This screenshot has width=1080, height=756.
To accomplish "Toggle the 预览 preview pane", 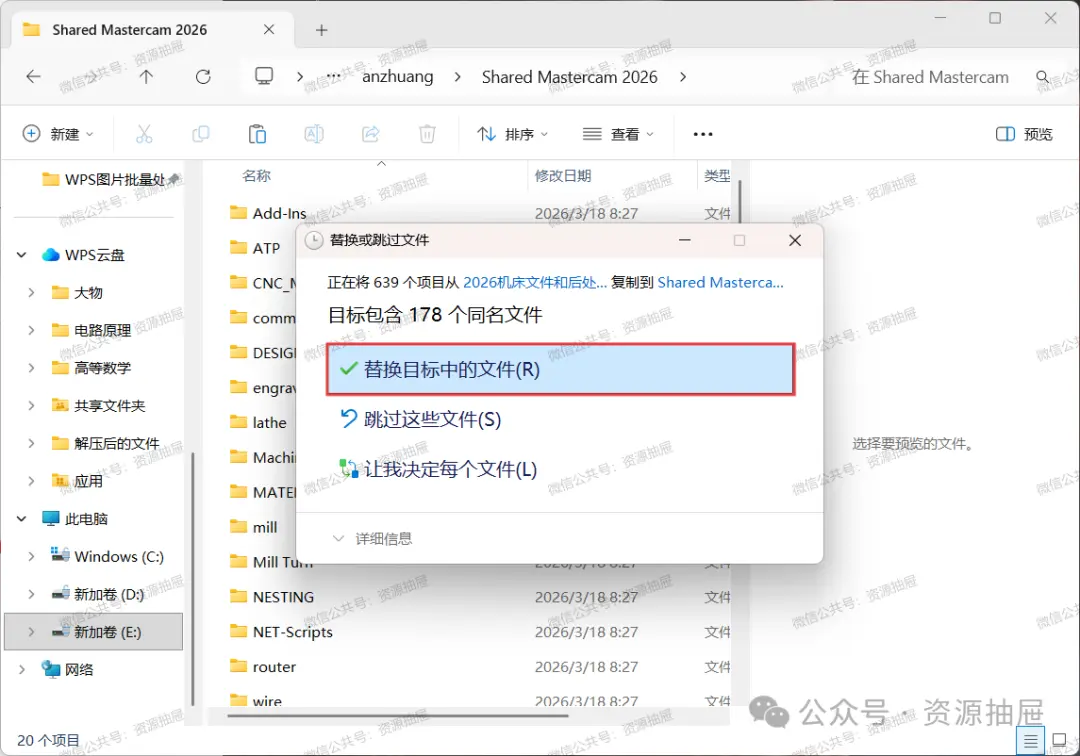I will [1024, 134].
